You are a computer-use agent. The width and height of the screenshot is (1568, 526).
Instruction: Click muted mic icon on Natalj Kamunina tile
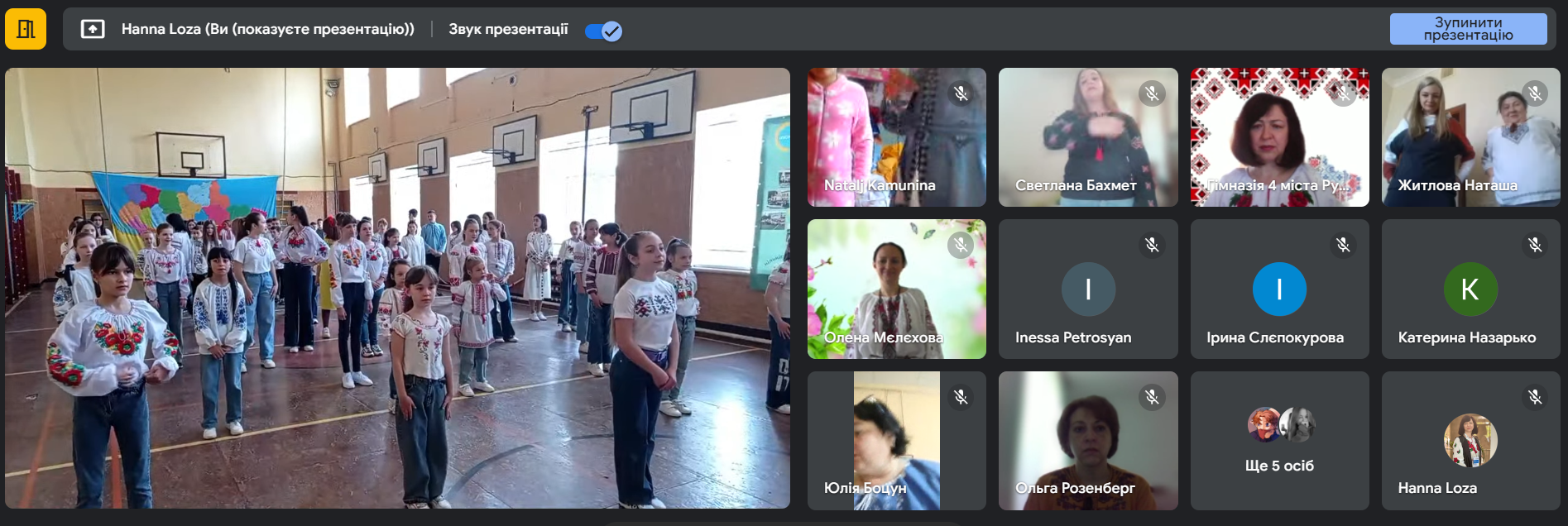click(961, 93)
